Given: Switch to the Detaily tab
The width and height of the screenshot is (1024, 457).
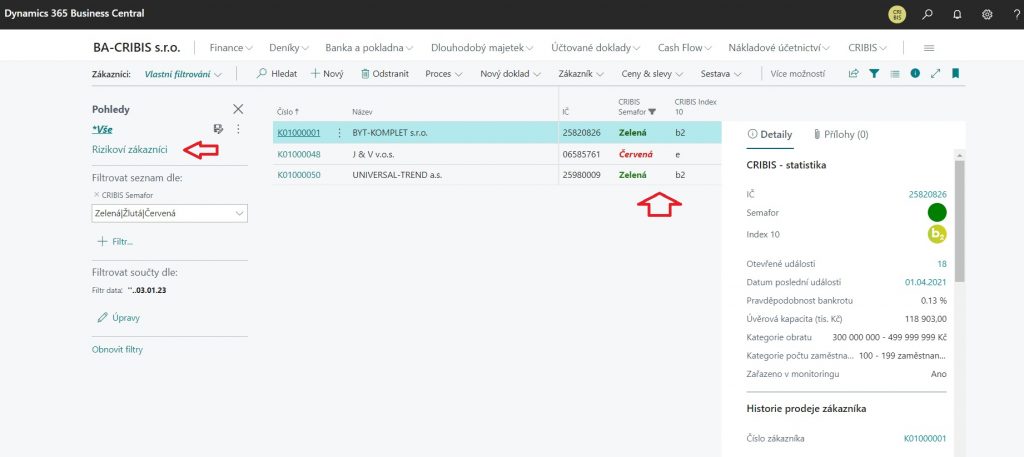Looking at the screenshot, I should coord(769,134).
